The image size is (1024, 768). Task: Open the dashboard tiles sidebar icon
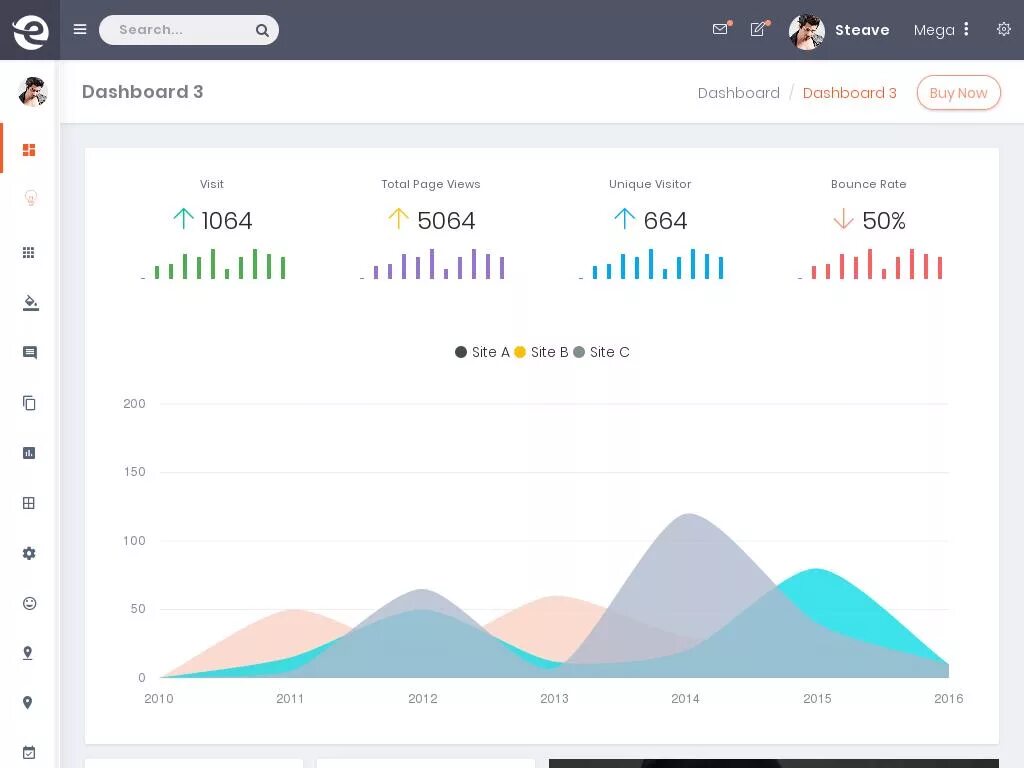(29, 150)
